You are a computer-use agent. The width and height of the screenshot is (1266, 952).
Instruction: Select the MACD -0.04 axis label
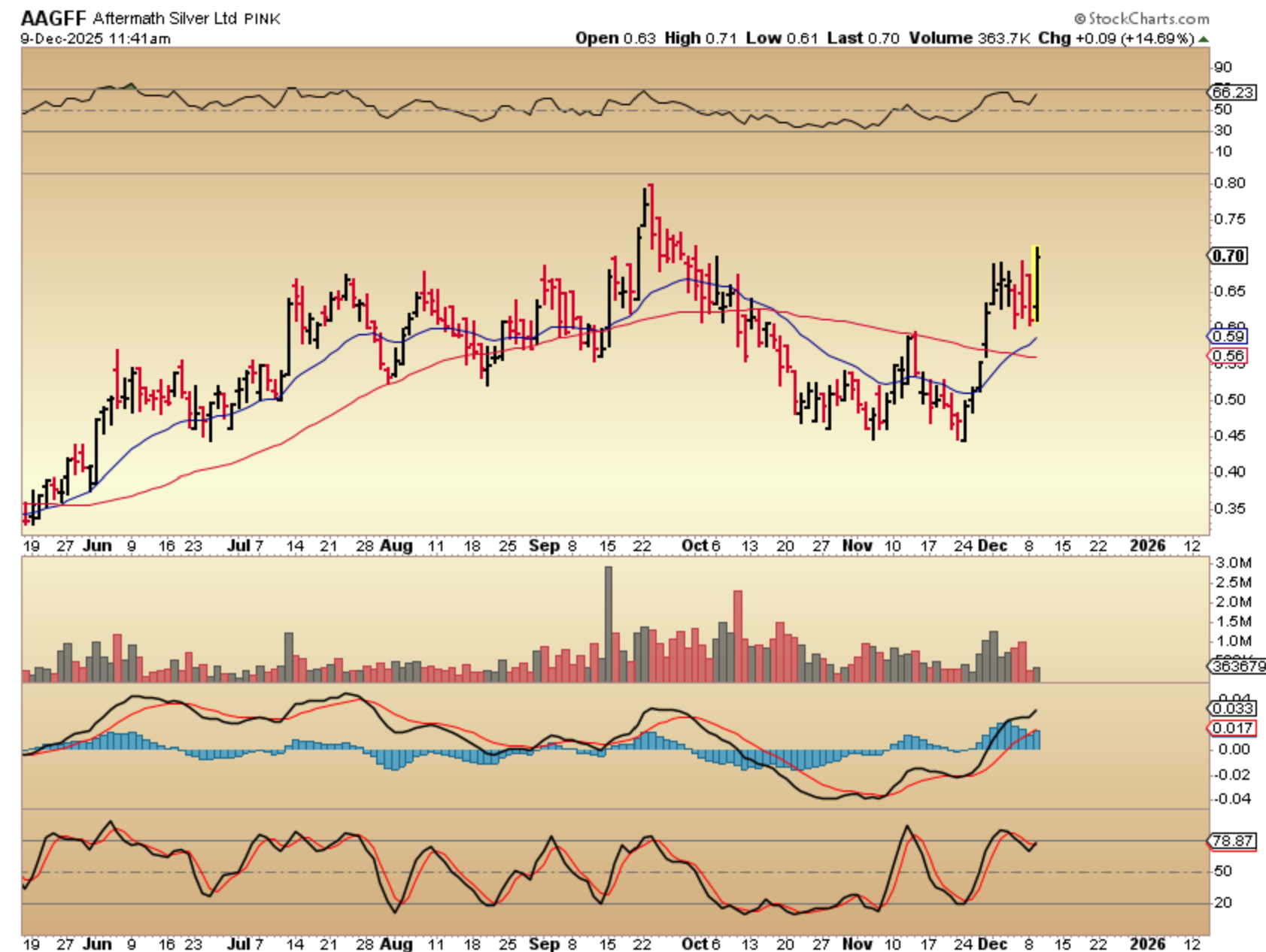tap(1231, 799)
